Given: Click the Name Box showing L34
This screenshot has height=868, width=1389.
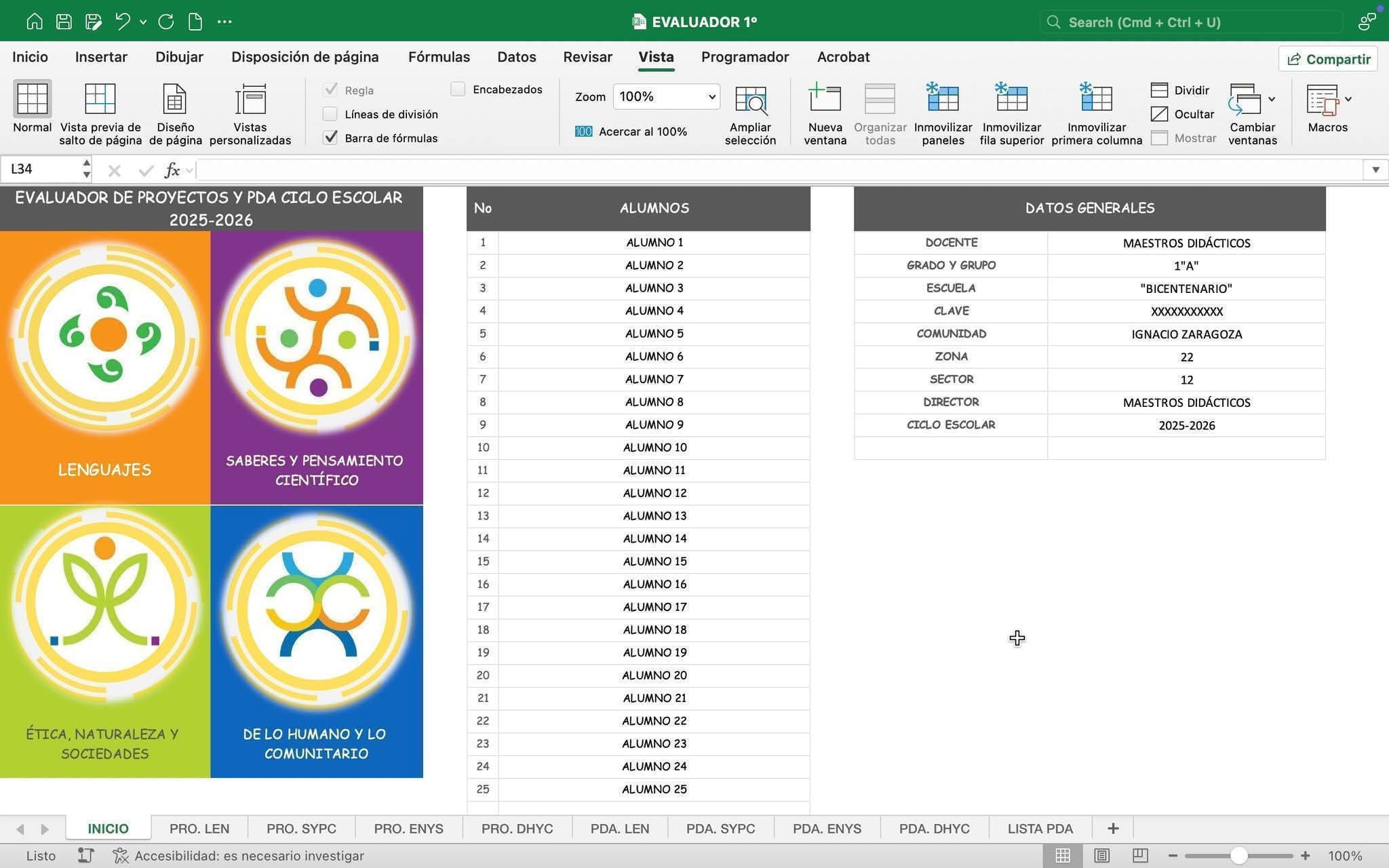Looking at the screenshot, I should coord(41,169).
